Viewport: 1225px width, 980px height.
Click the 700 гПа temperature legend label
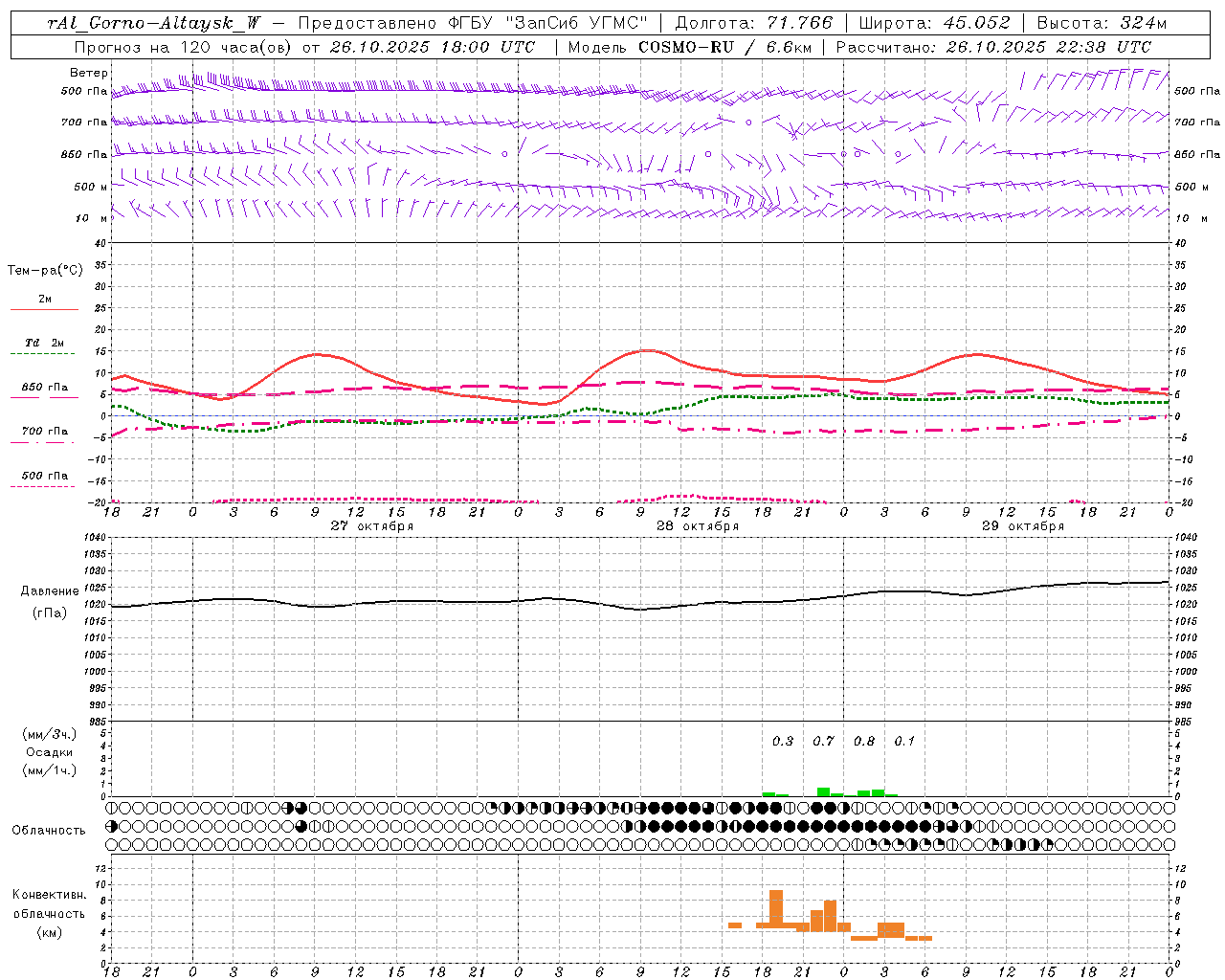(45, 431)
